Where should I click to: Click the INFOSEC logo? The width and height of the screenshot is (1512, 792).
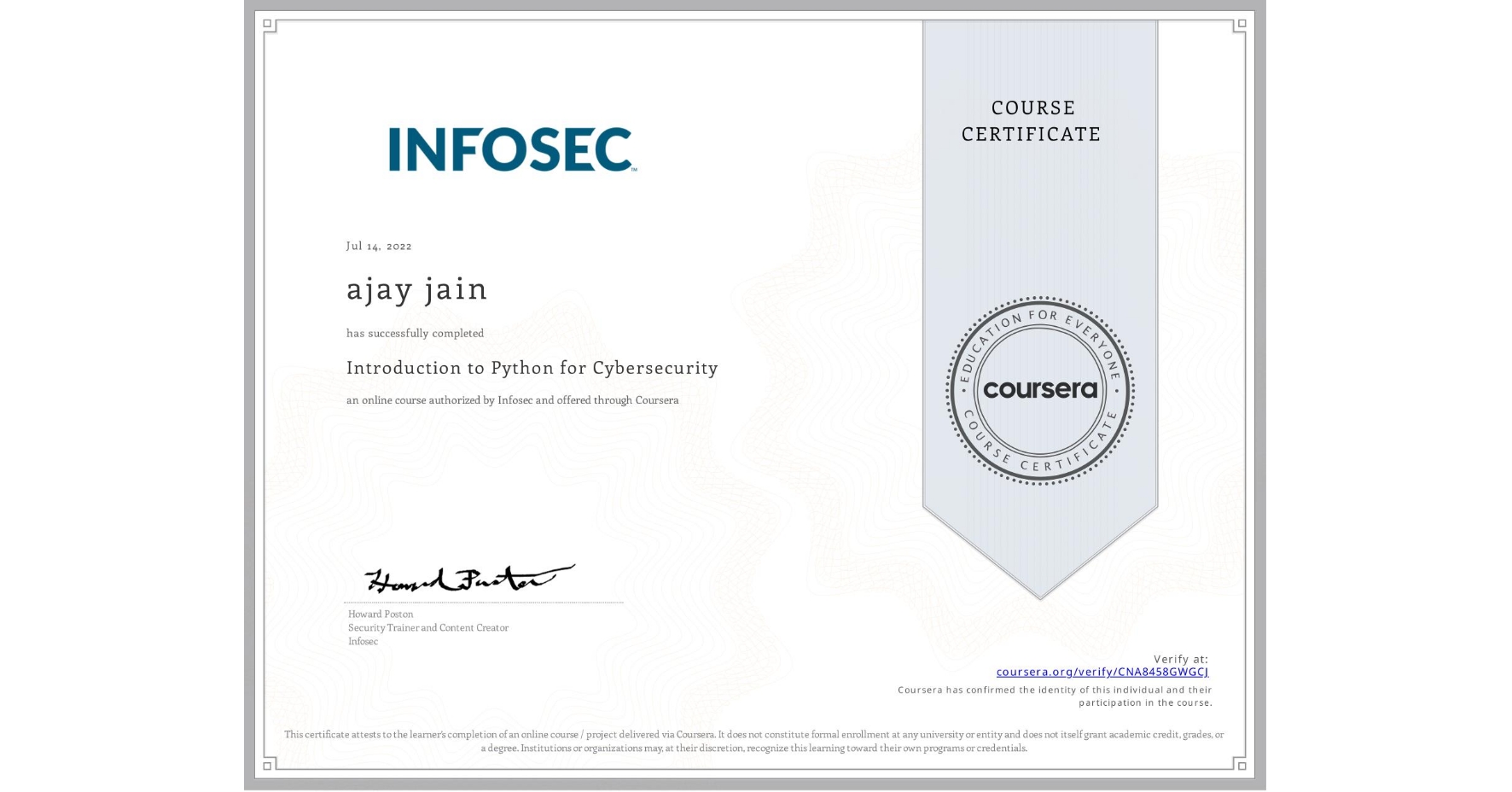[509, 150]
